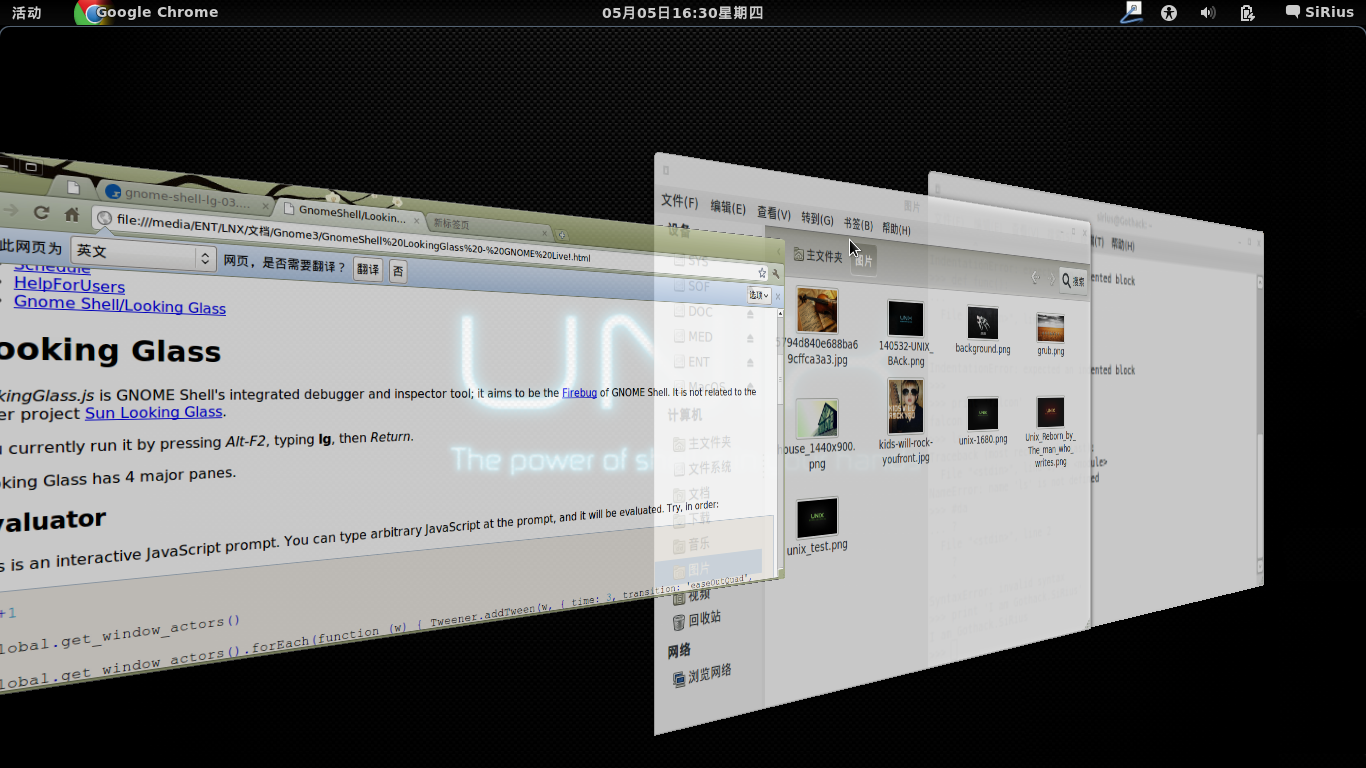Open the 选项 options dropdown
Viewport: 1366px width, 768px height.
pos(759,295)
